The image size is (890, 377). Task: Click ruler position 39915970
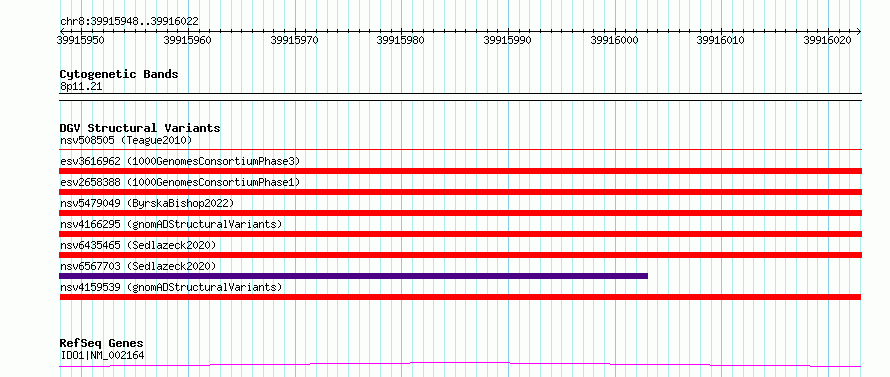click(295, 40)
